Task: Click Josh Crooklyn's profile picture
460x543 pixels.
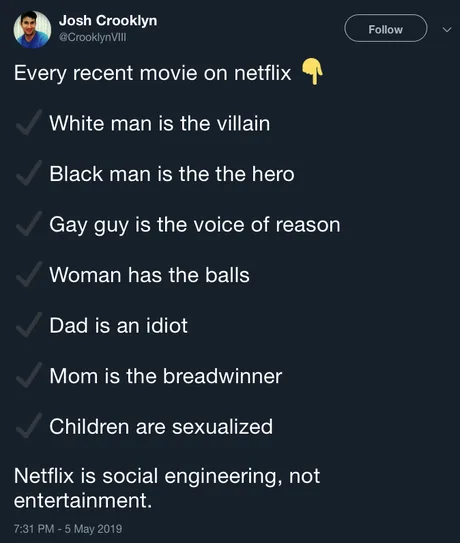Action: click(x=32, y=29)
